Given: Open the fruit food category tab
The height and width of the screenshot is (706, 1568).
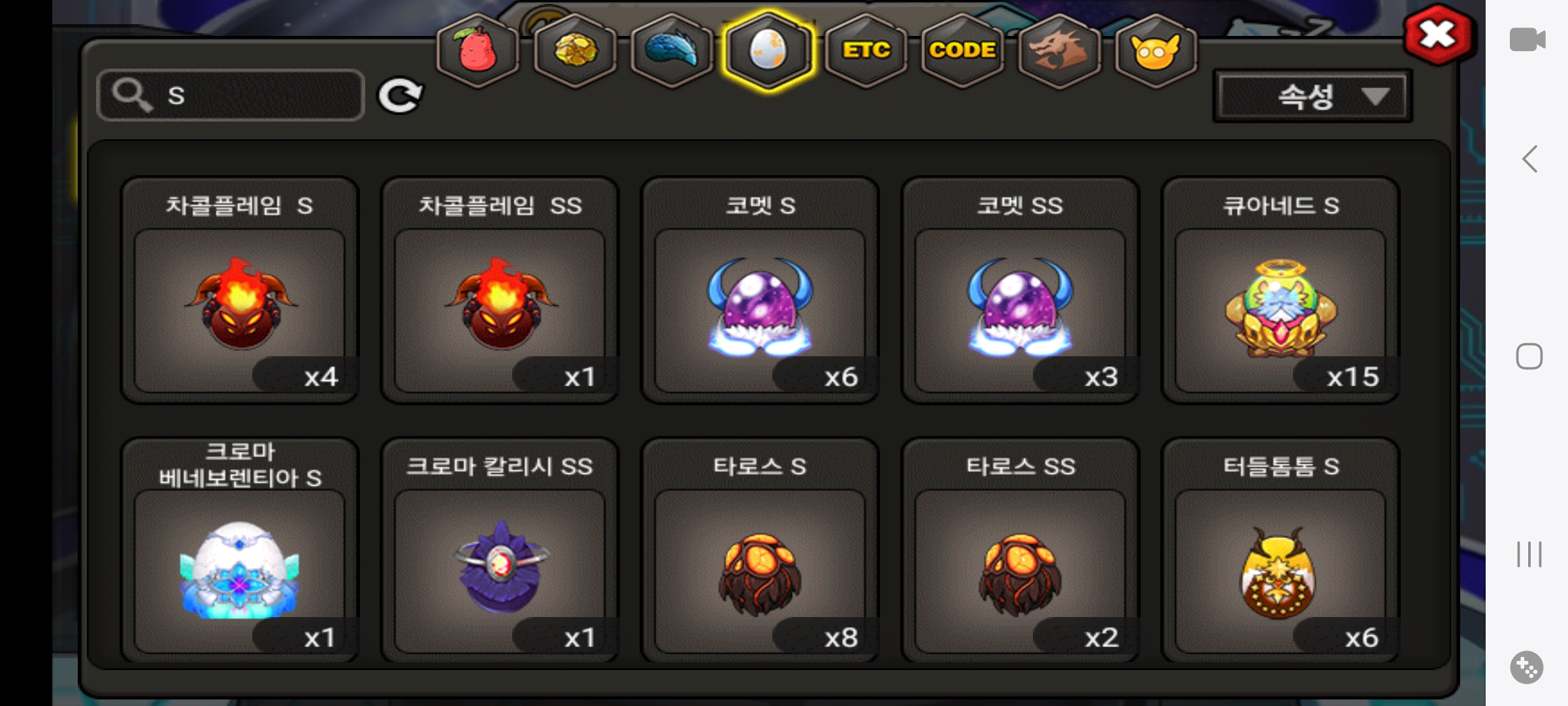Looking at the screenshot, I should (x=478, y=50).
